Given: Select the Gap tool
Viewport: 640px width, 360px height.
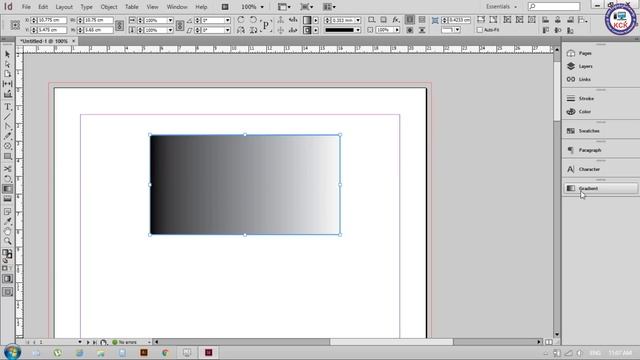Looking at the screenshot, I should [7, 84].
